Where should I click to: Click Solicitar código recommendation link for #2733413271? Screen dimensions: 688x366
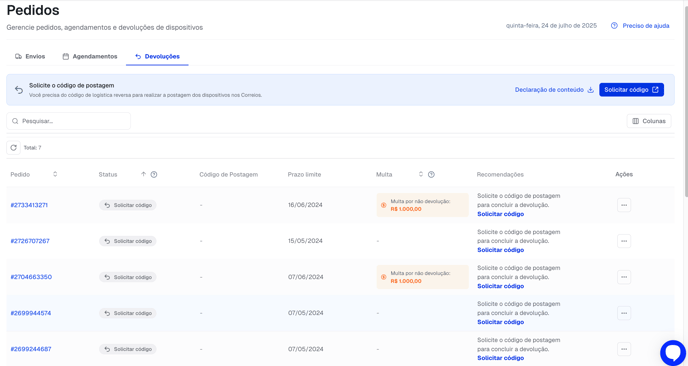[x=501, y=214]
